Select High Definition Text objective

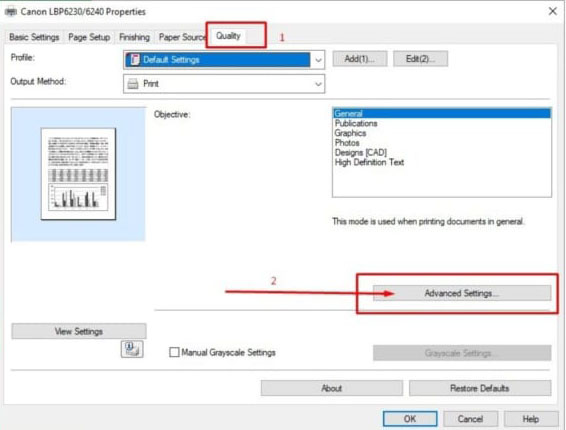[369, 162]
